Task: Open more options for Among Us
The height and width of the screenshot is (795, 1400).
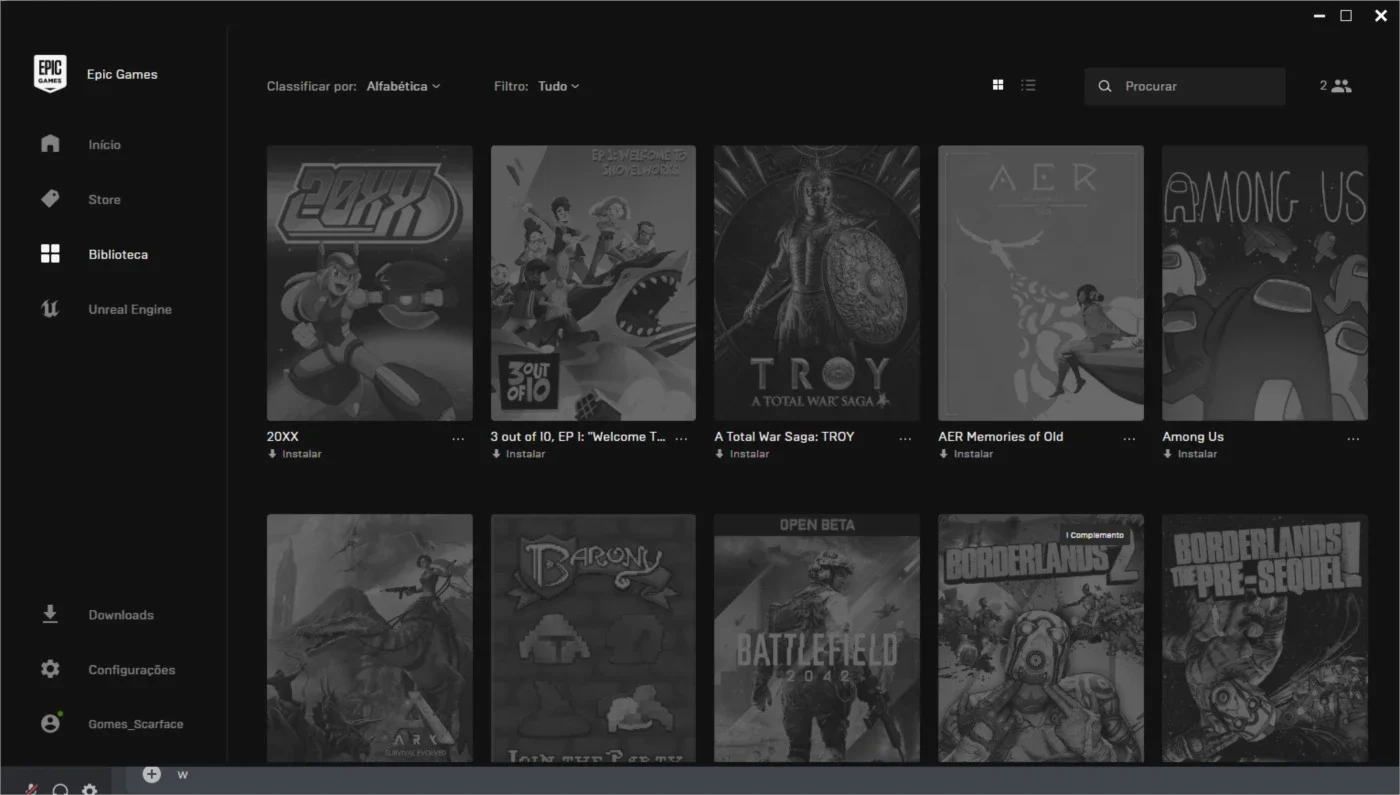Action: (x=1354, y=438)
